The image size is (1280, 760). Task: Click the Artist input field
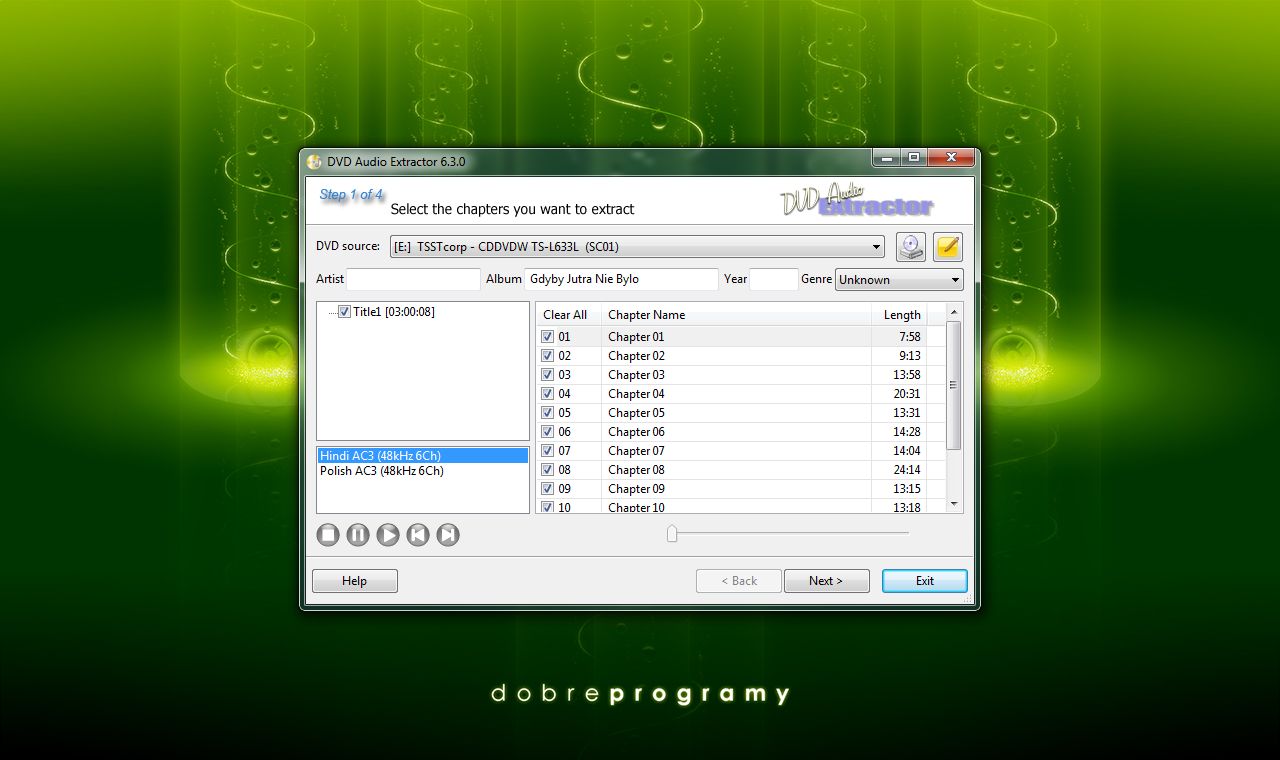414,279
